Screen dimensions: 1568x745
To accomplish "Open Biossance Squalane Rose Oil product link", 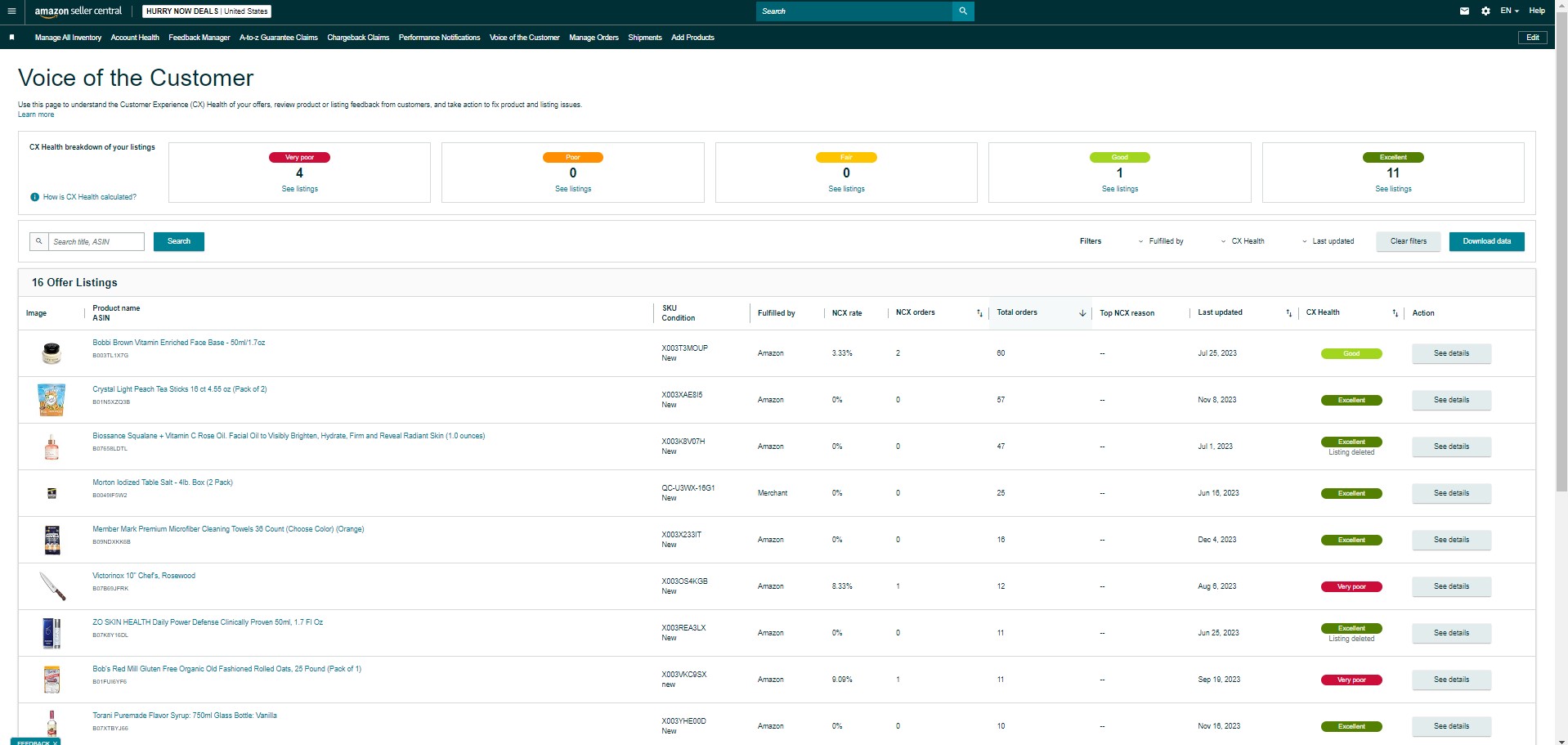I will click(x=289, y=436).
